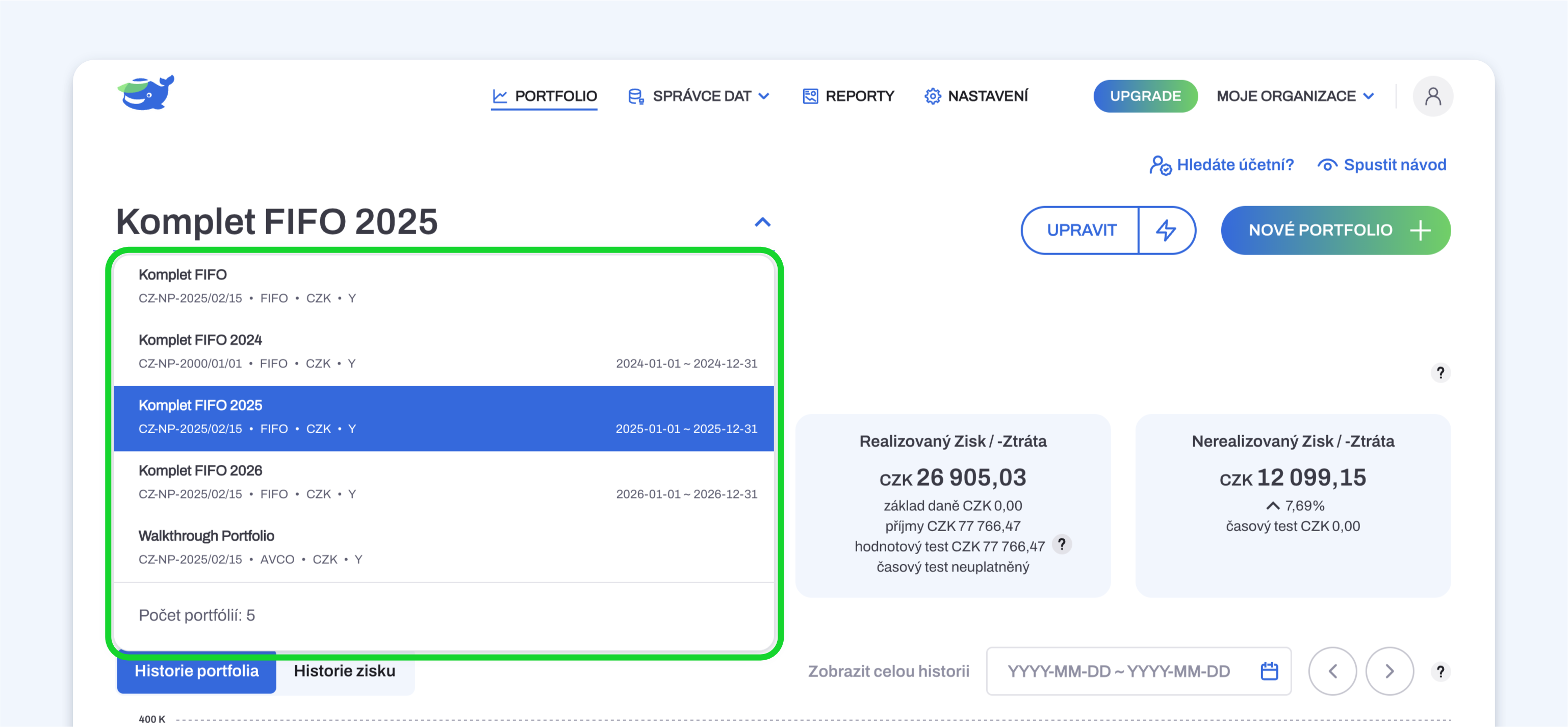This screenshot has width=1568, height=727.
Task: Click the příjmy CZK 77 766,47 line
Action: [x=953, y=526]
